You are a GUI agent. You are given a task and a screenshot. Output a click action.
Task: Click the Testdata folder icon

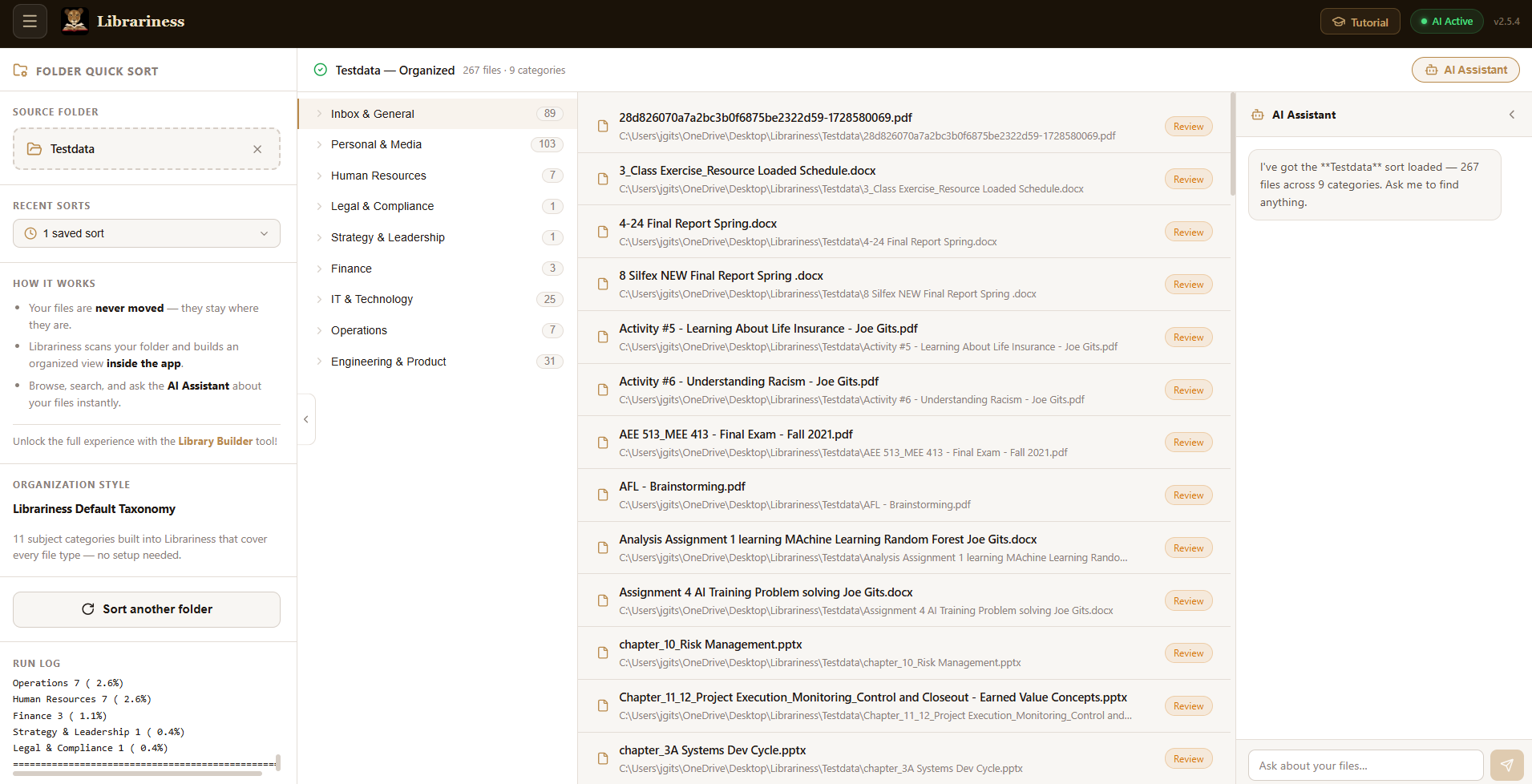(34, 149)
